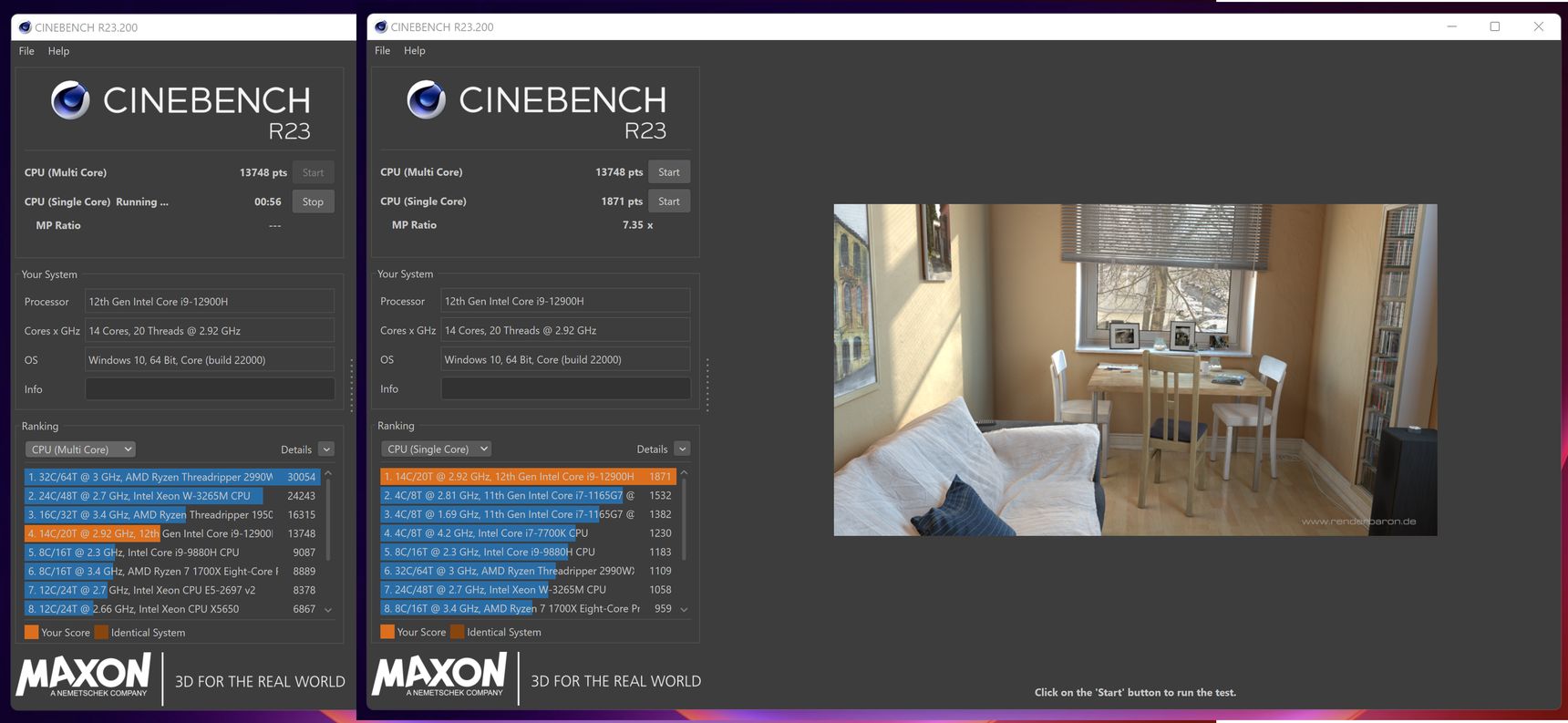
Task: Expand Details arrow in left window ranking
Action: pyautogui.click(x=326, y=449)
